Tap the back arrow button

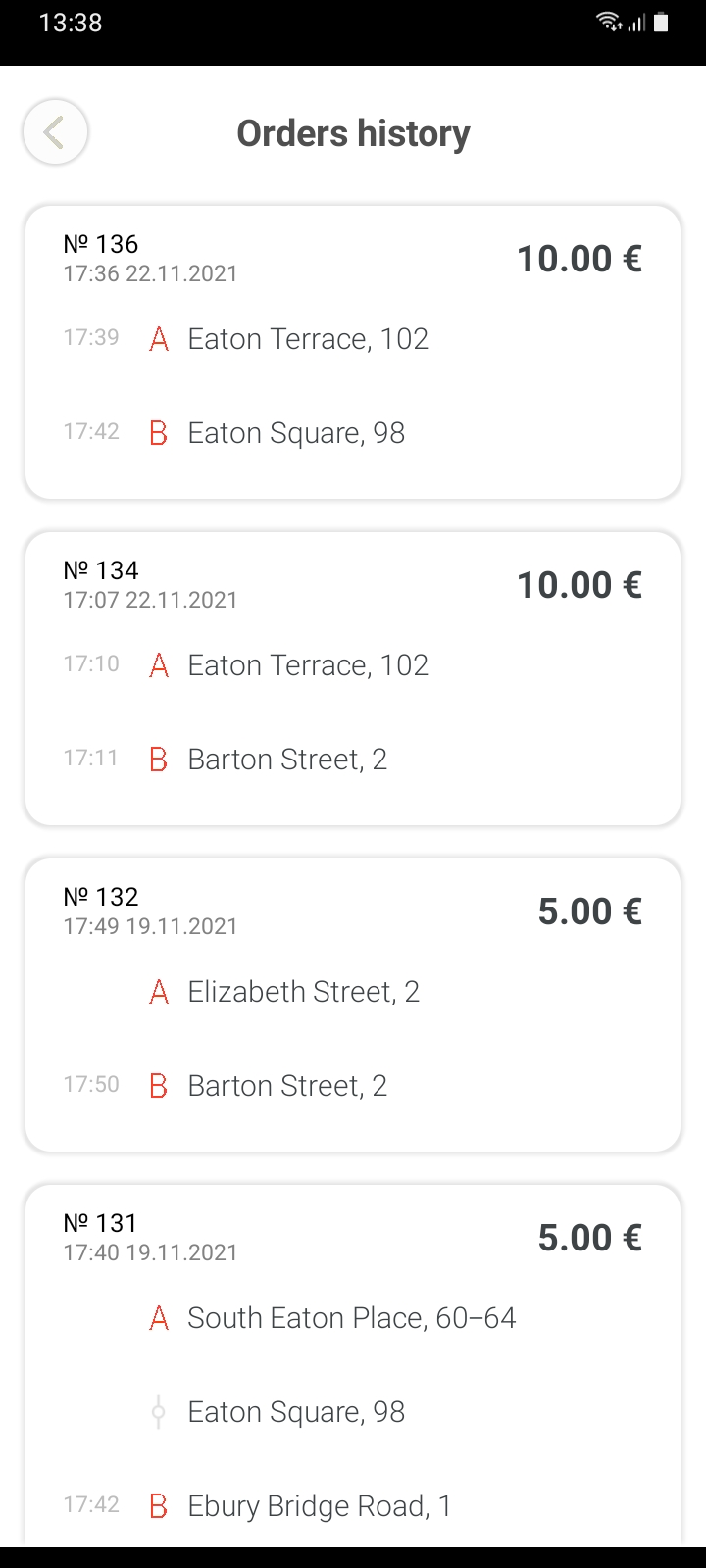pyautogui.click(x=55, y=132)
